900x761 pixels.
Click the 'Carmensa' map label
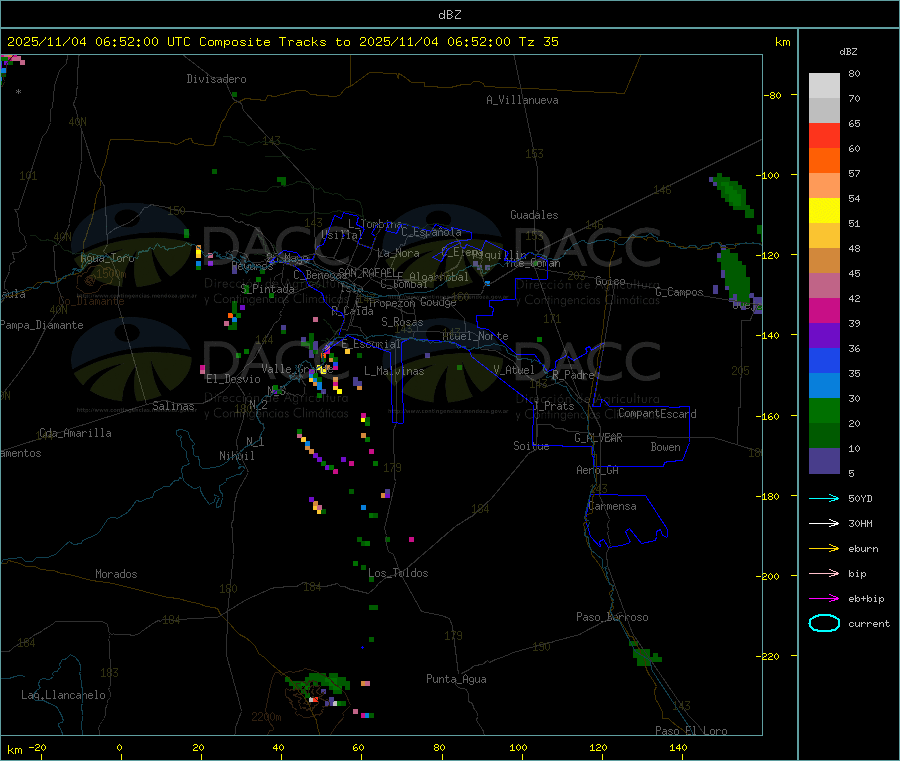click(612, 506)
